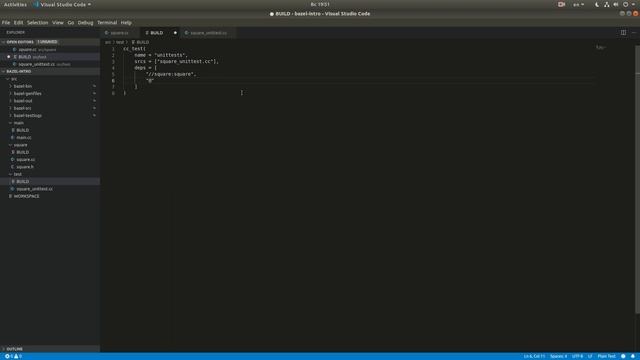
Task: Open the Selection menu
Action: click(x=38, y=22)
